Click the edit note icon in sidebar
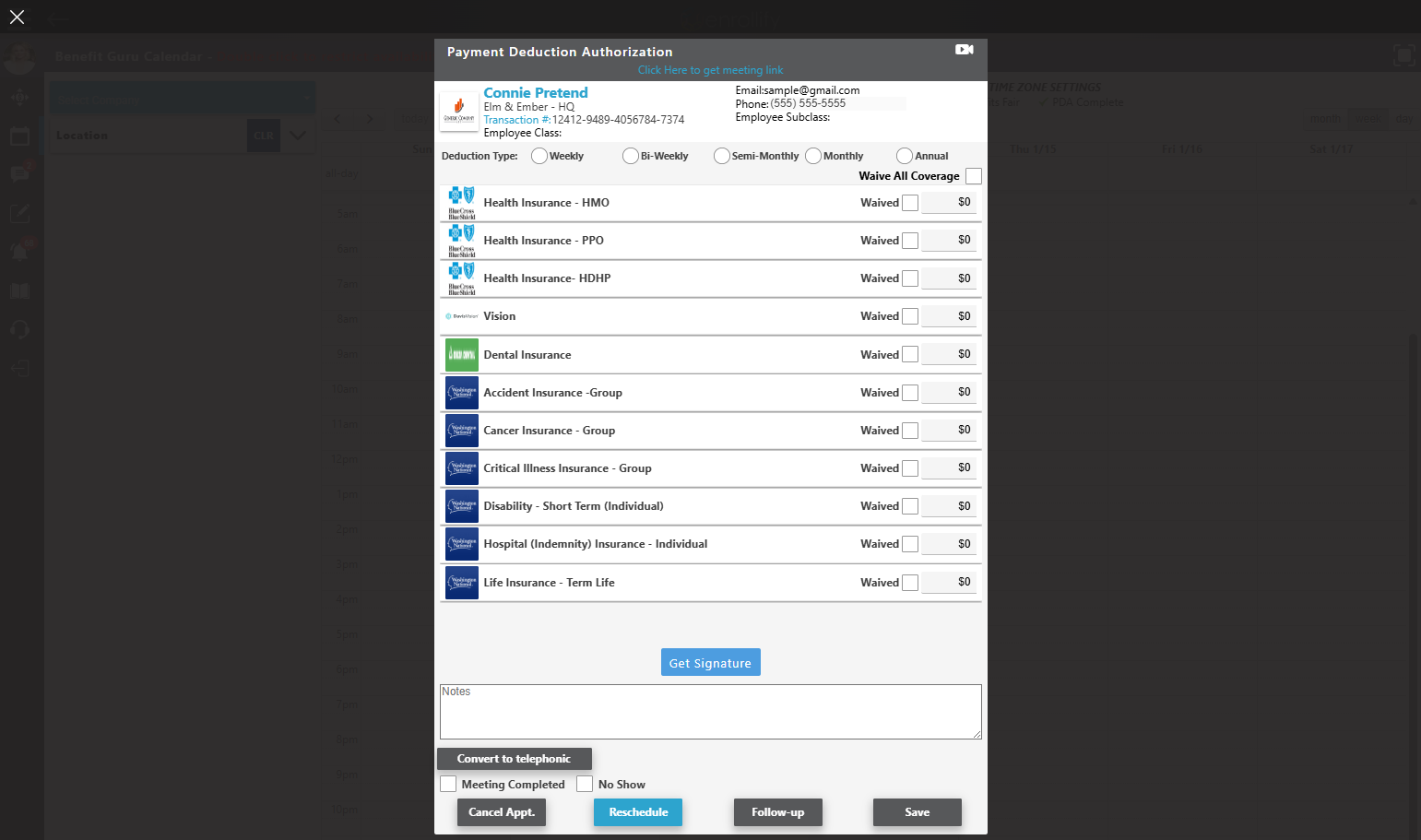 [19, 214]
